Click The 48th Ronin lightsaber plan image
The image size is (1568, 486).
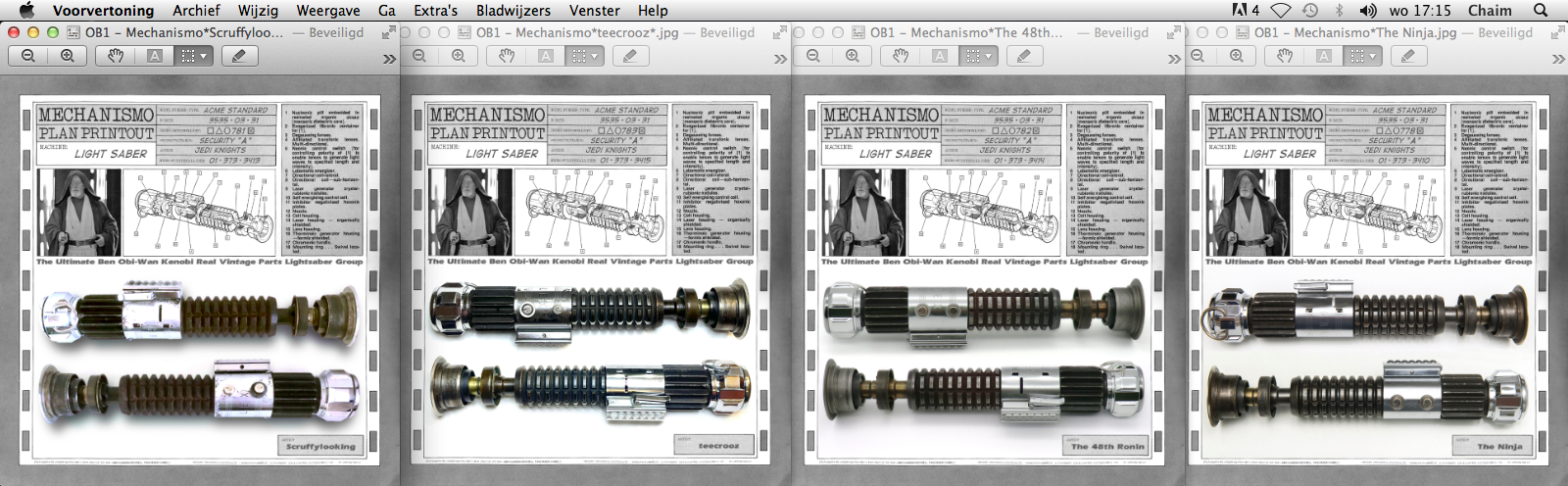click(x=984, y=278)
